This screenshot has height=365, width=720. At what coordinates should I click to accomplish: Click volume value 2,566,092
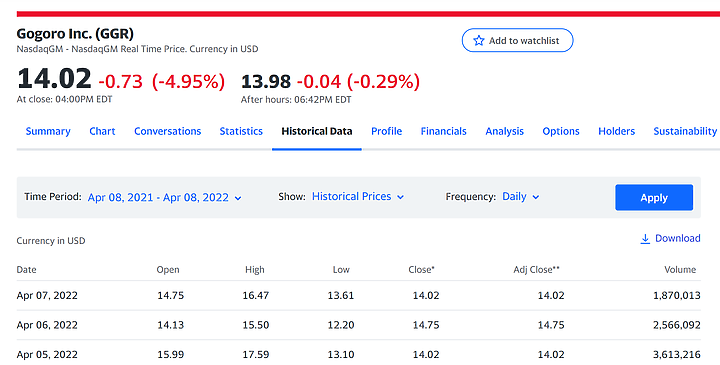(x=677, y=325)
